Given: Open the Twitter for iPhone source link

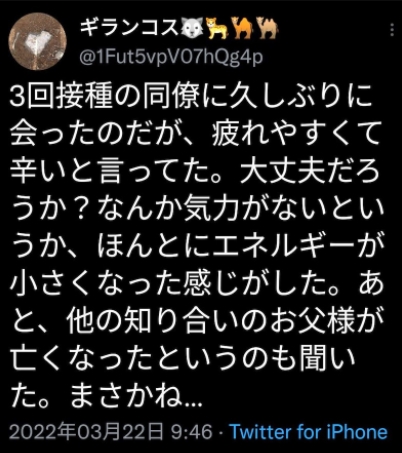Looking at the screenshot, I should tap(308, 432).
